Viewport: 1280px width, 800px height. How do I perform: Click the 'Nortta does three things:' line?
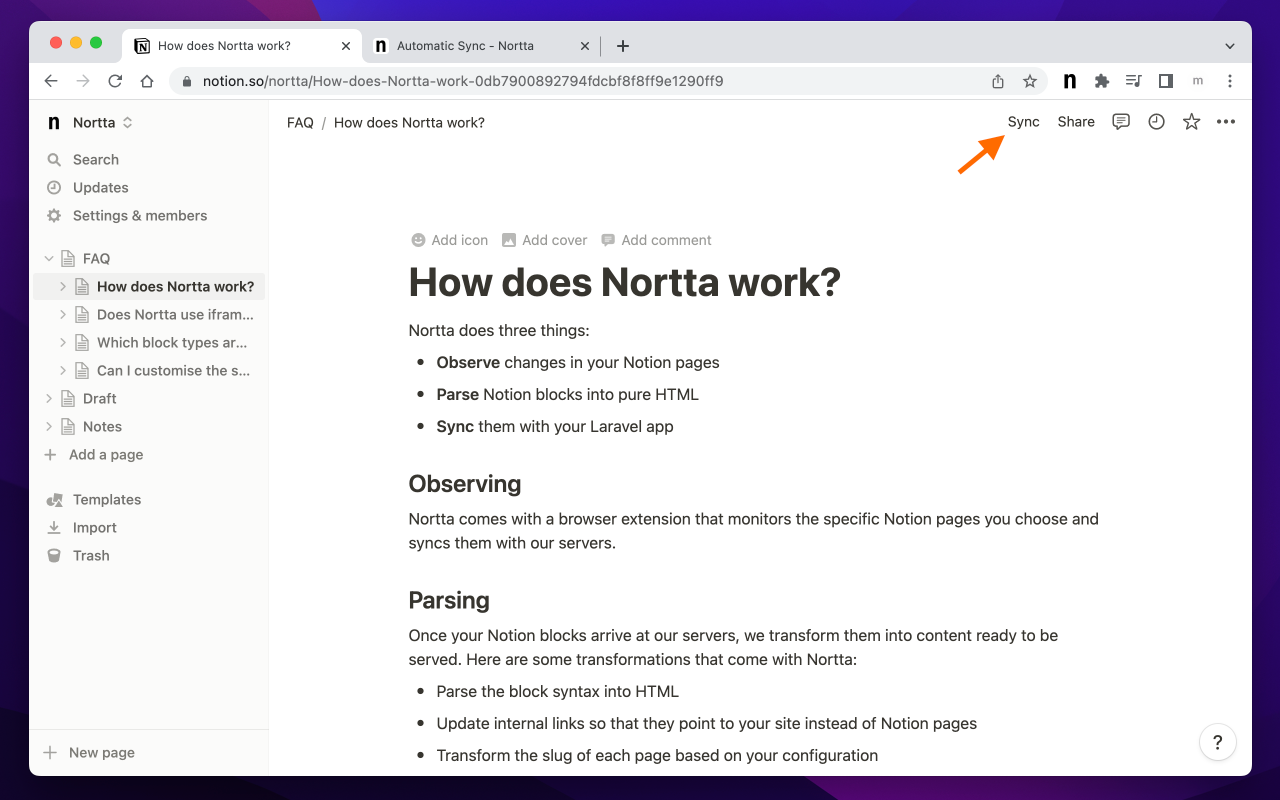point(499,331)
